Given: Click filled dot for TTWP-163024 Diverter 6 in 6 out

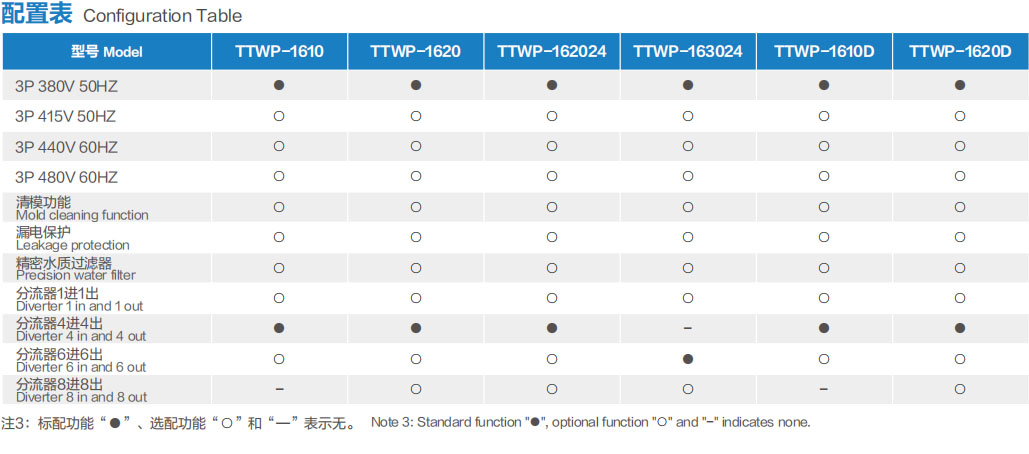Looking at the screenshot, I should (688, 359).
